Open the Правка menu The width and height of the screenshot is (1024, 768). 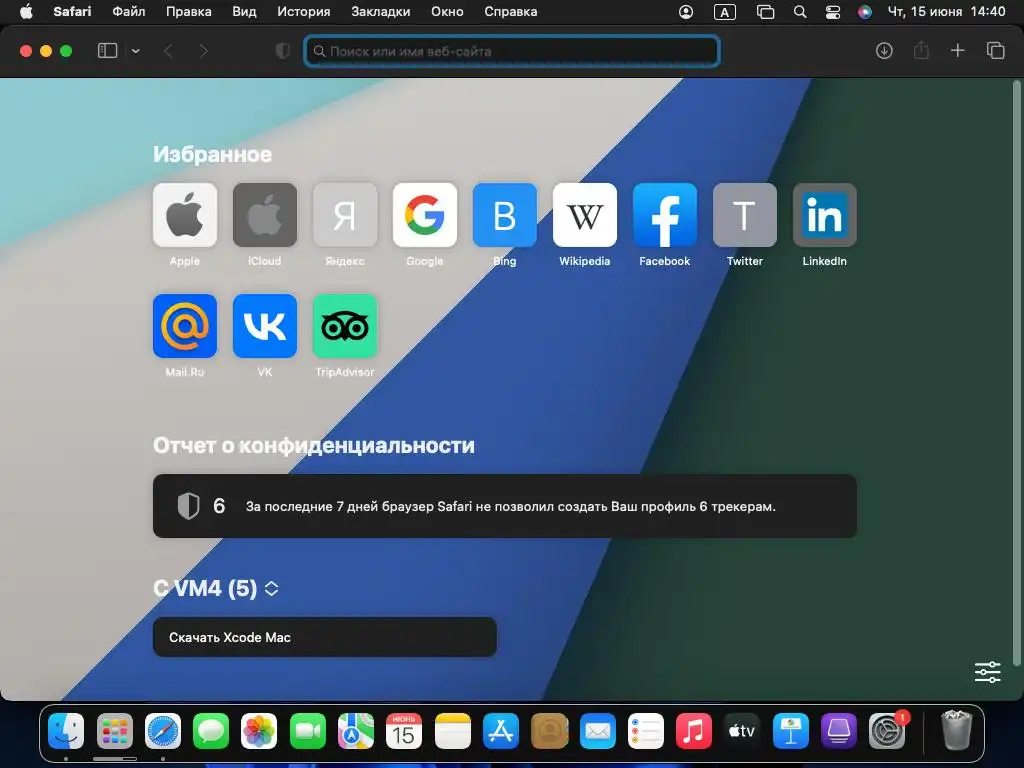[188, 12]
